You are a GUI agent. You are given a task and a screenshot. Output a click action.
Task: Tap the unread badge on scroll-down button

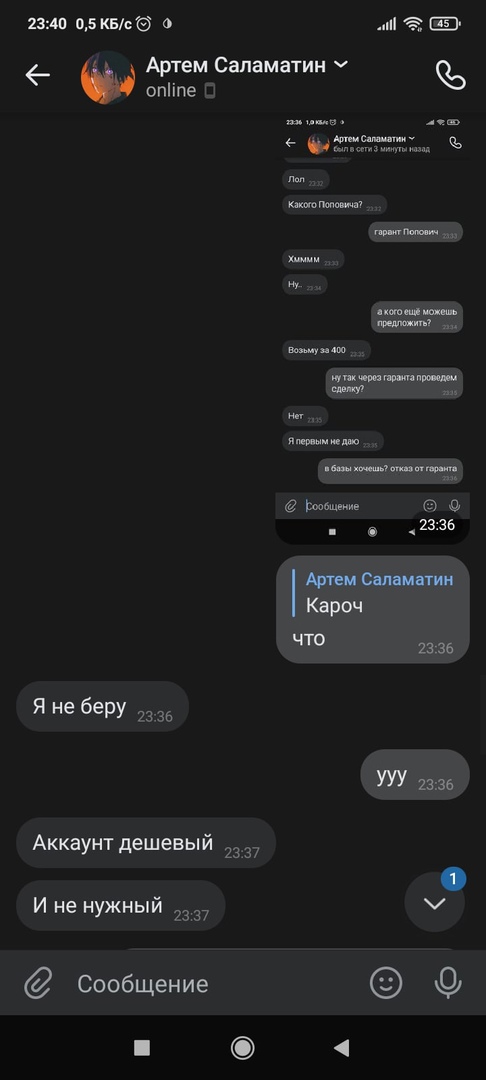[453, 878]
